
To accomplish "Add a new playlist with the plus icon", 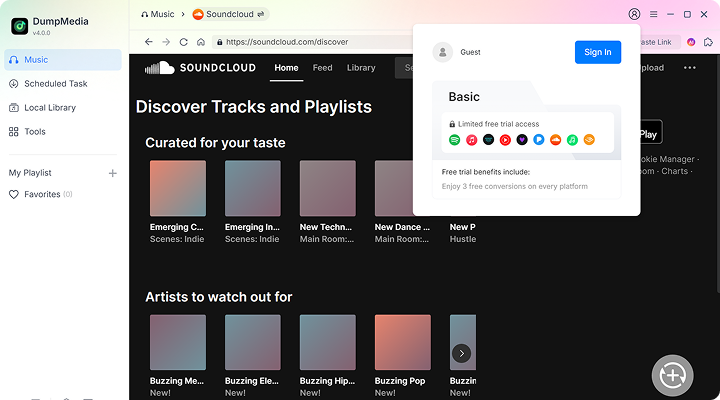I will point(112,173).
